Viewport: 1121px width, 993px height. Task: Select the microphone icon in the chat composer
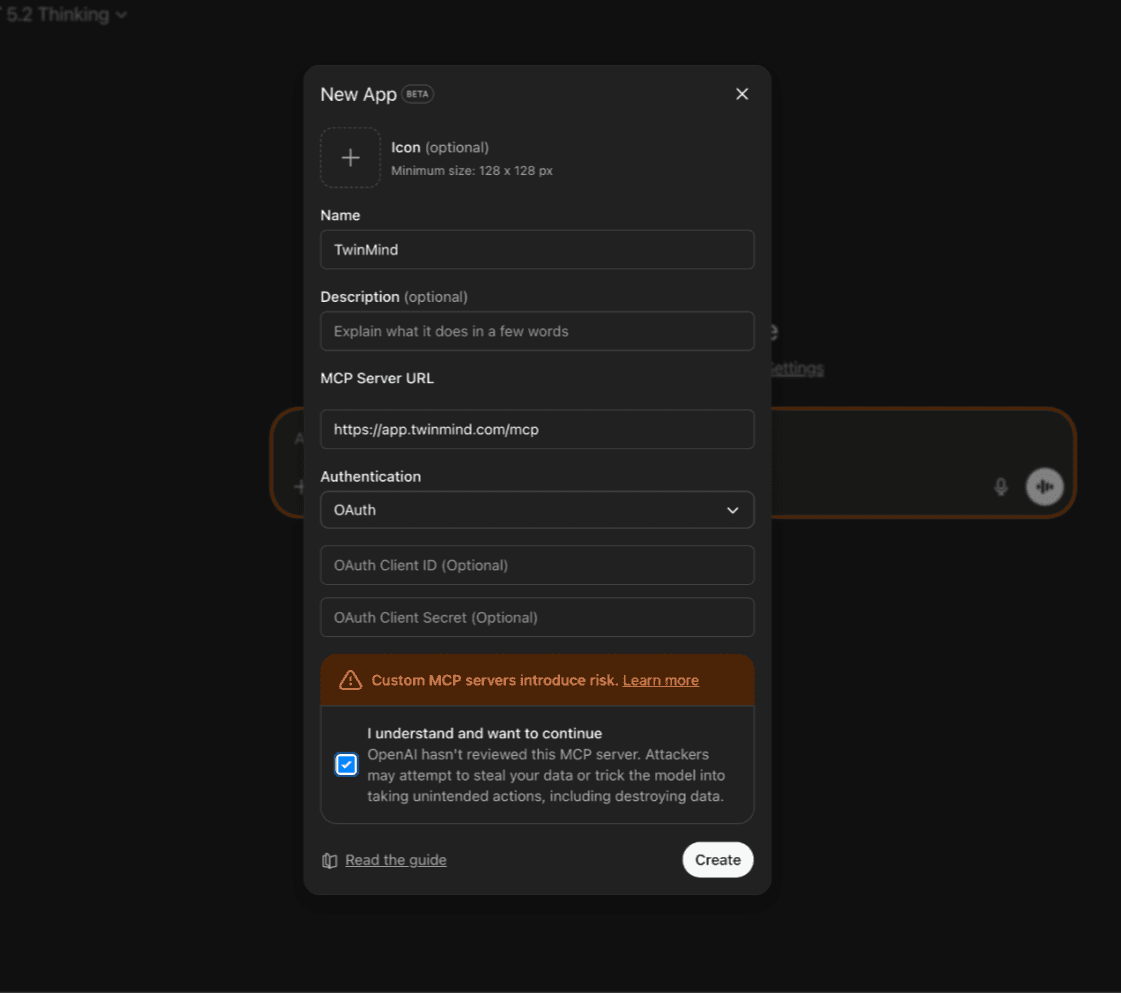(1001, 487)
